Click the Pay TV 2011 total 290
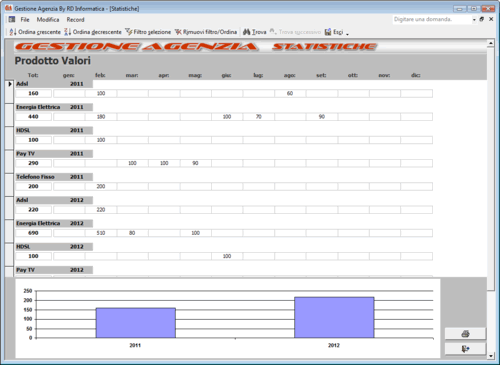The image size is (500, 365). (x=33, y=163)
